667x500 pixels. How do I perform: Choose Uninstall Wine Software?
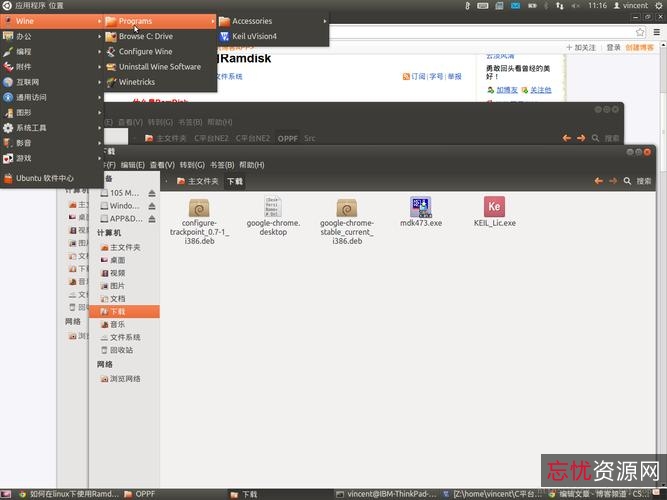160,67
